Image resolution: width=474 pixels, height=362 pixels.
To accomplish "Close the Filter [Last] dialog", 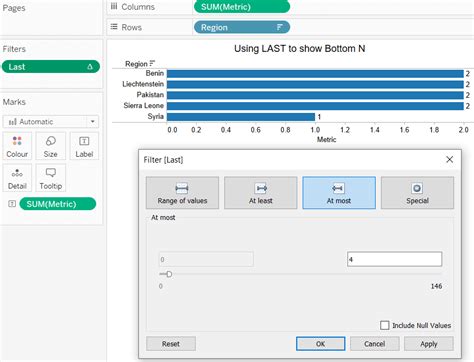I will (449, 160).
